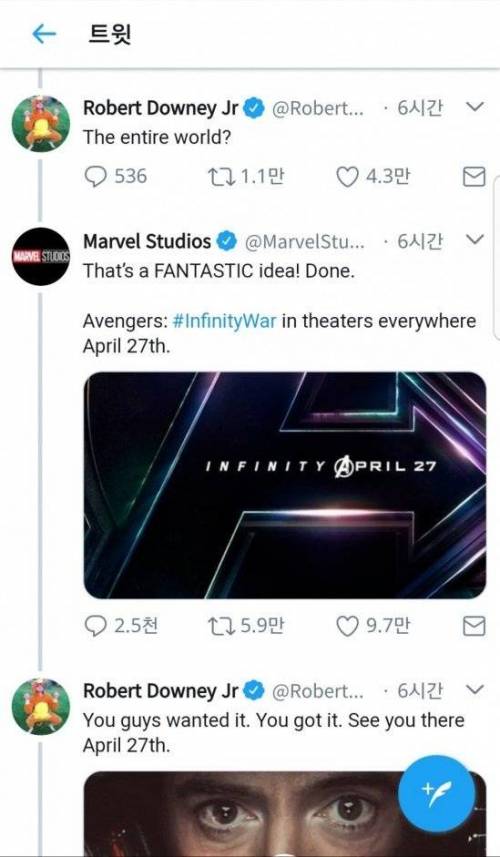Open the Marvel Studios account name
The height and width of the screenshot is (857, 500).
click(147, 241)
